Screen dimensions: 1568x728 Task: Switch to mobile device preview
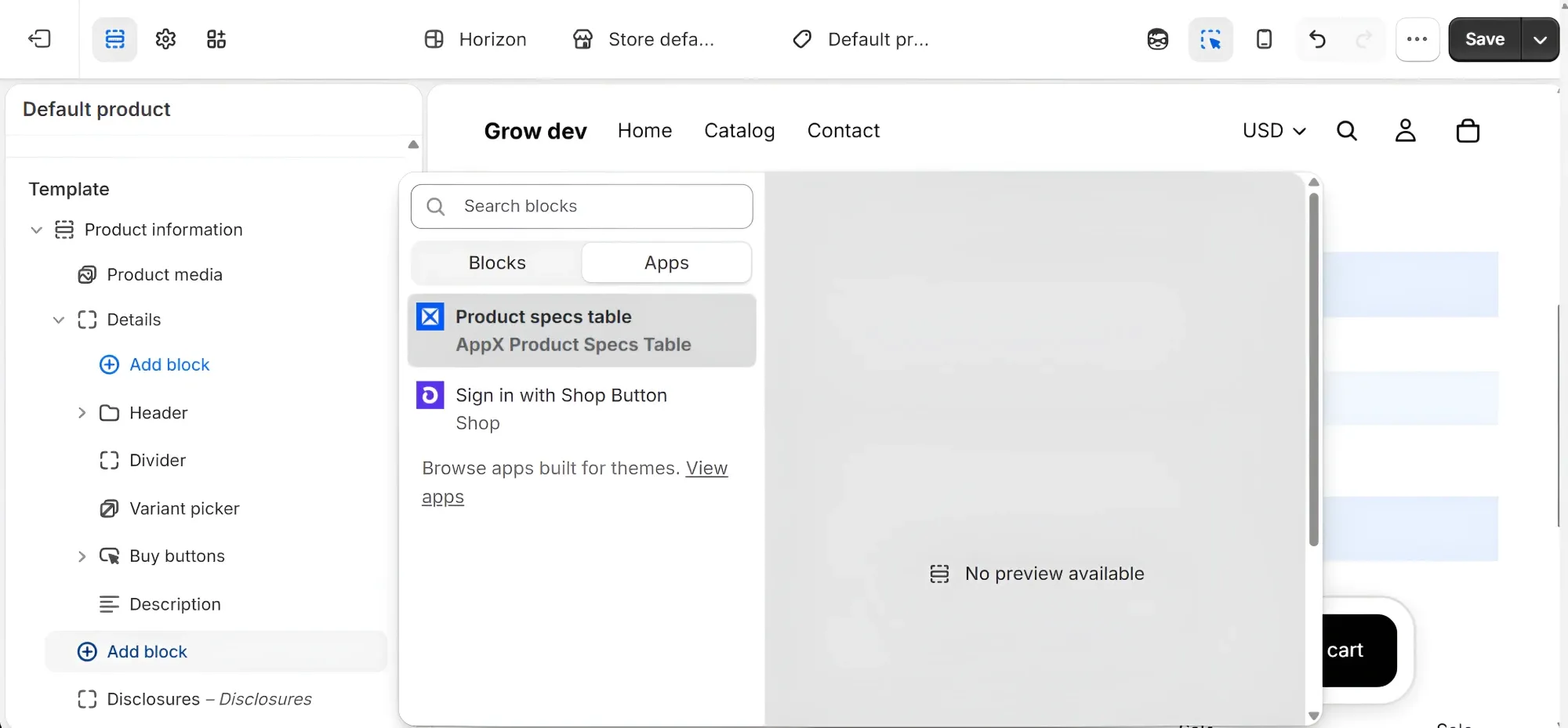tap(1264, 39)
